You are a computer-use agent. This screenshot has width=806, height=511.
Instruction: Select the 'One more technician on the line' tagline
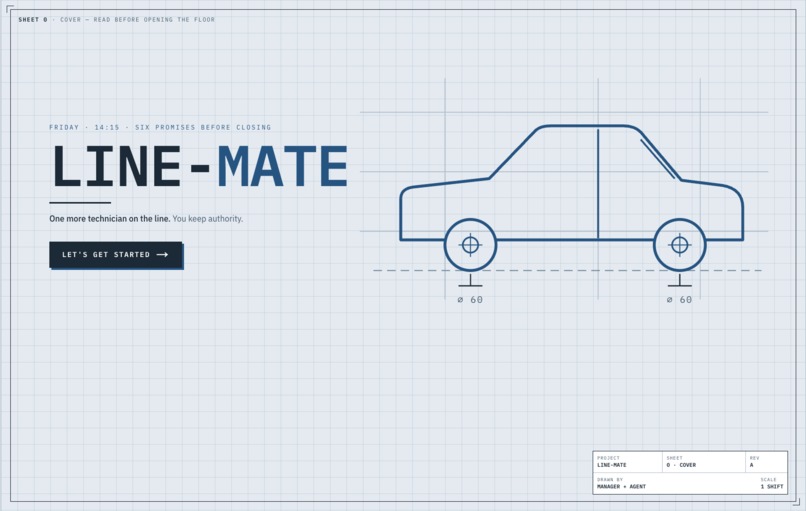point(109,218)
